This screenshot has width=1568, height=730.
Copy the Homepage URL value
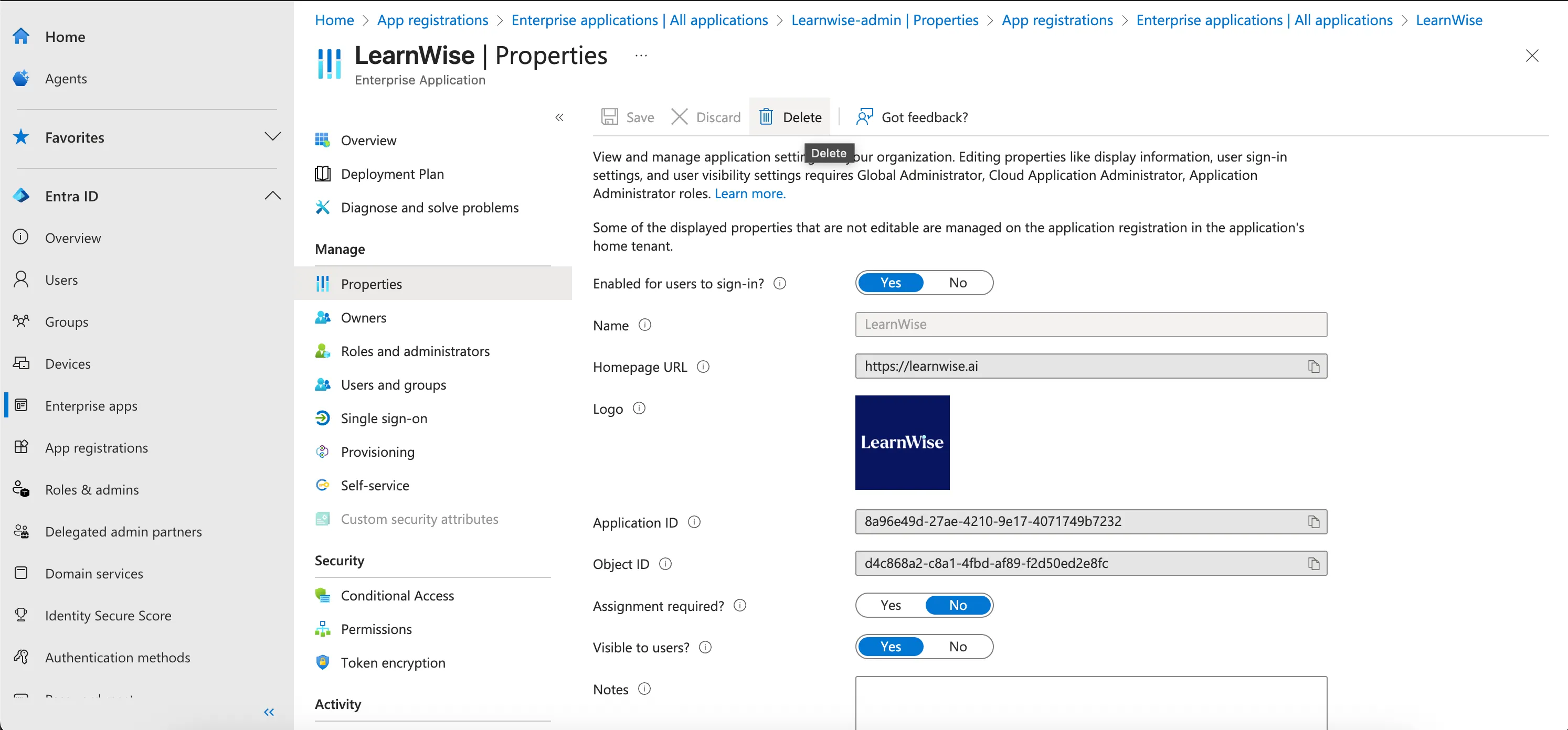click(1313, 366)
